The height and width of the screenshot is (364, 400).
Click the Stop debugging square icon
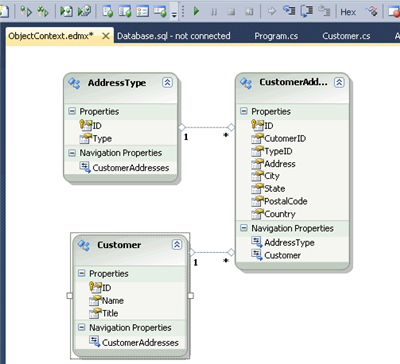[231, 12]
